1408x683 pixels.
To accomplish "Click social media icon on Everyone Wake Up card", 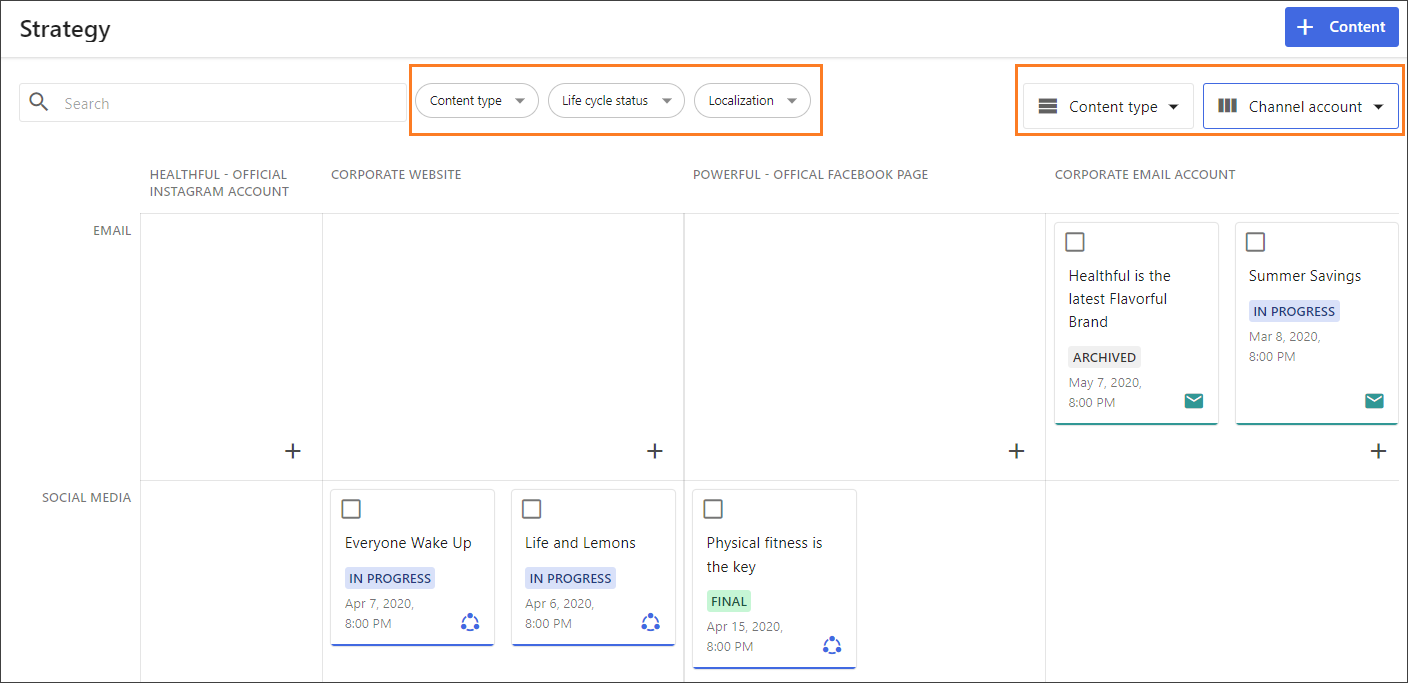I will pos(470,622).
